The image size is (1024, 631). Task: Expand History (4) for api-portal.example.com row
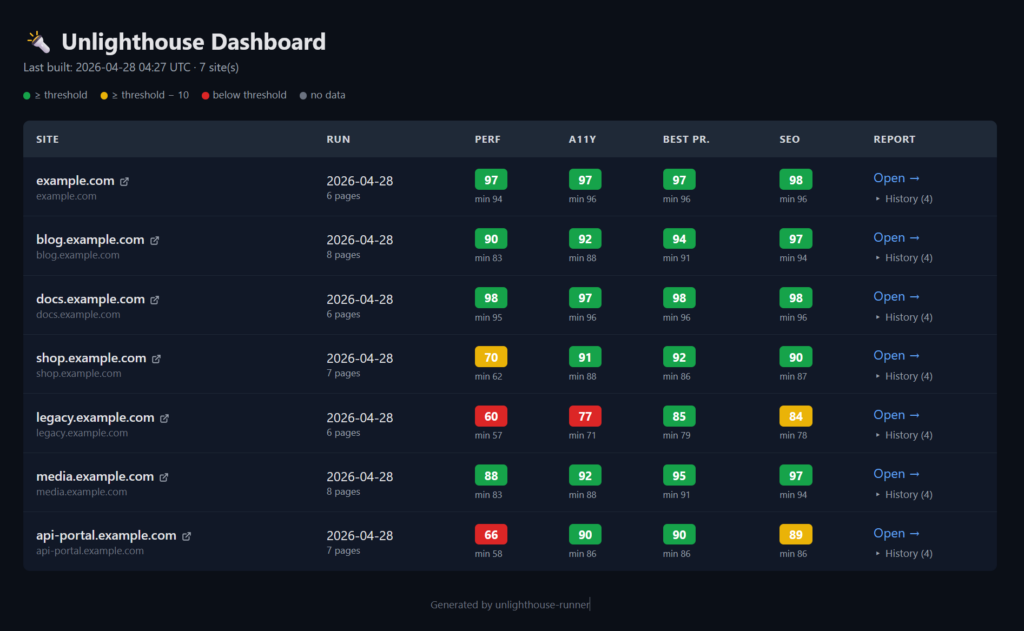(903, 553)
